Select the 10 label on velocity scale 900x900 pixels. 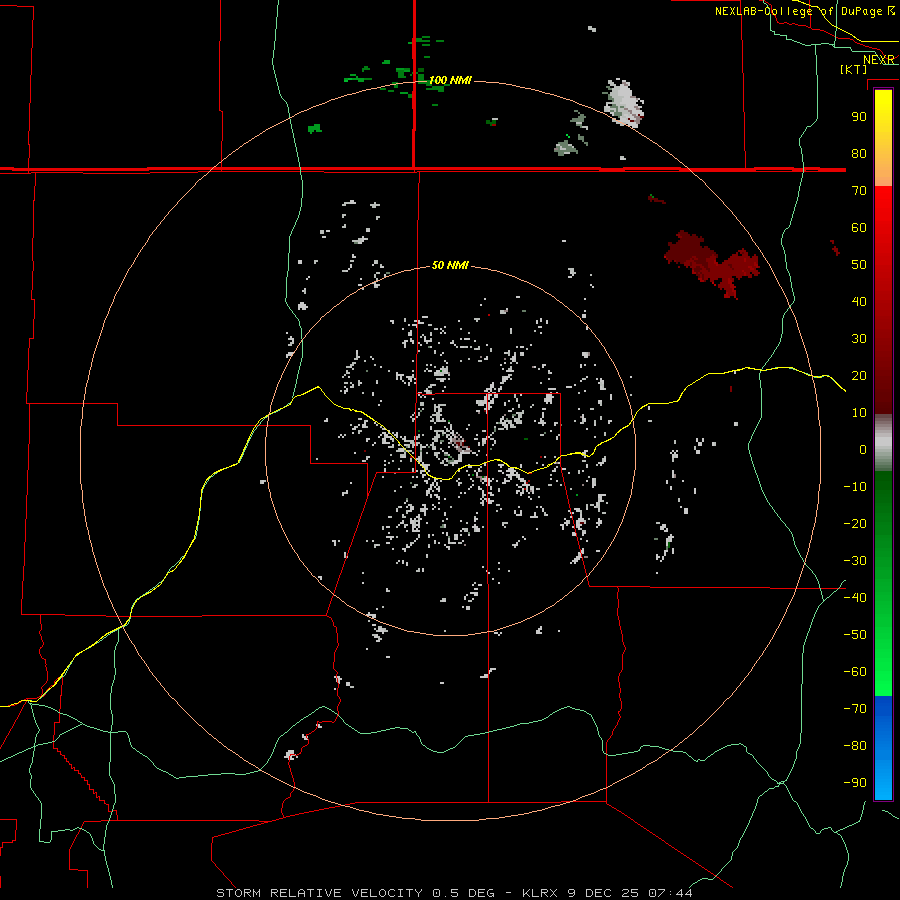pos(859,413)
